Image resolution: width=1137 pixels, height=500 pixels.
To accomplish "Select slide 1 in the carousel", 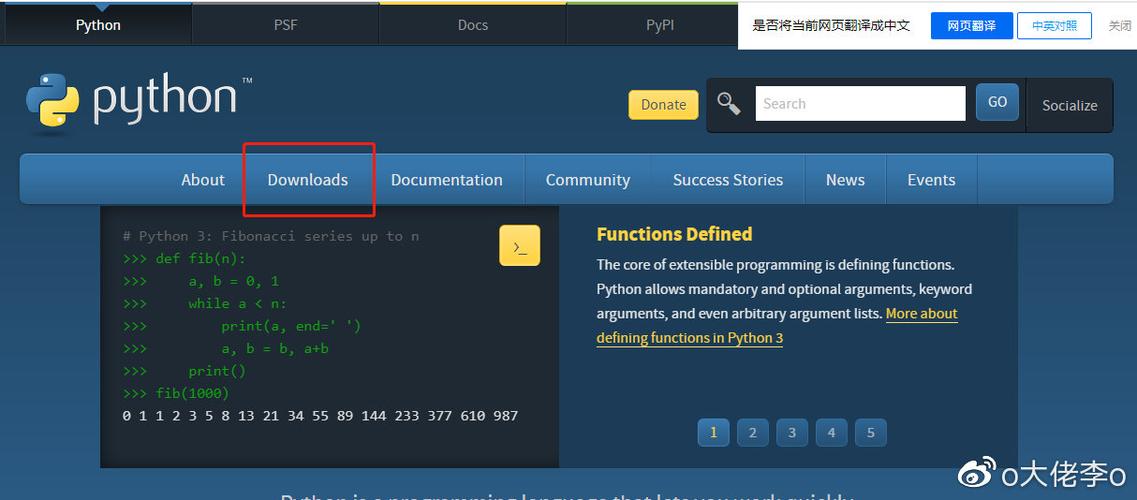I will point(714,433).
